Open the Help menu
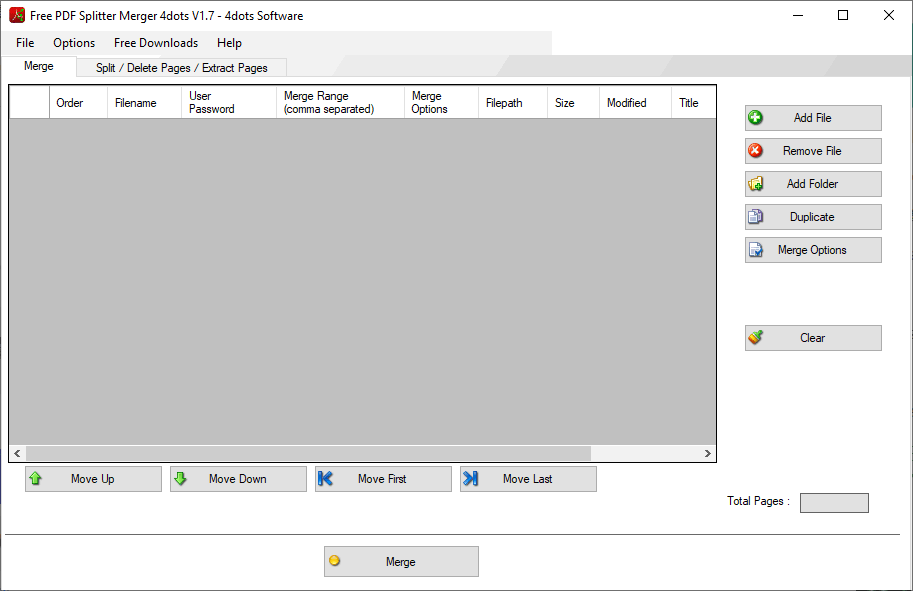The height and width of the screenshot is (591, 913). click(229, 43)
